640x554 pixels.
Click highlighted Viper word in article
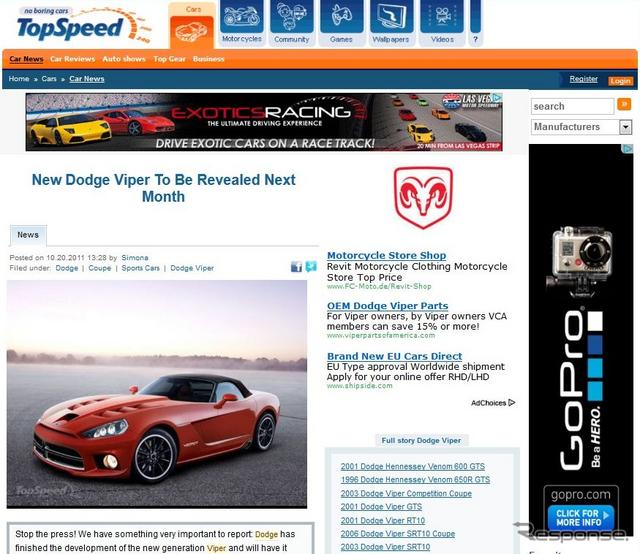click(x=216, y=548)
